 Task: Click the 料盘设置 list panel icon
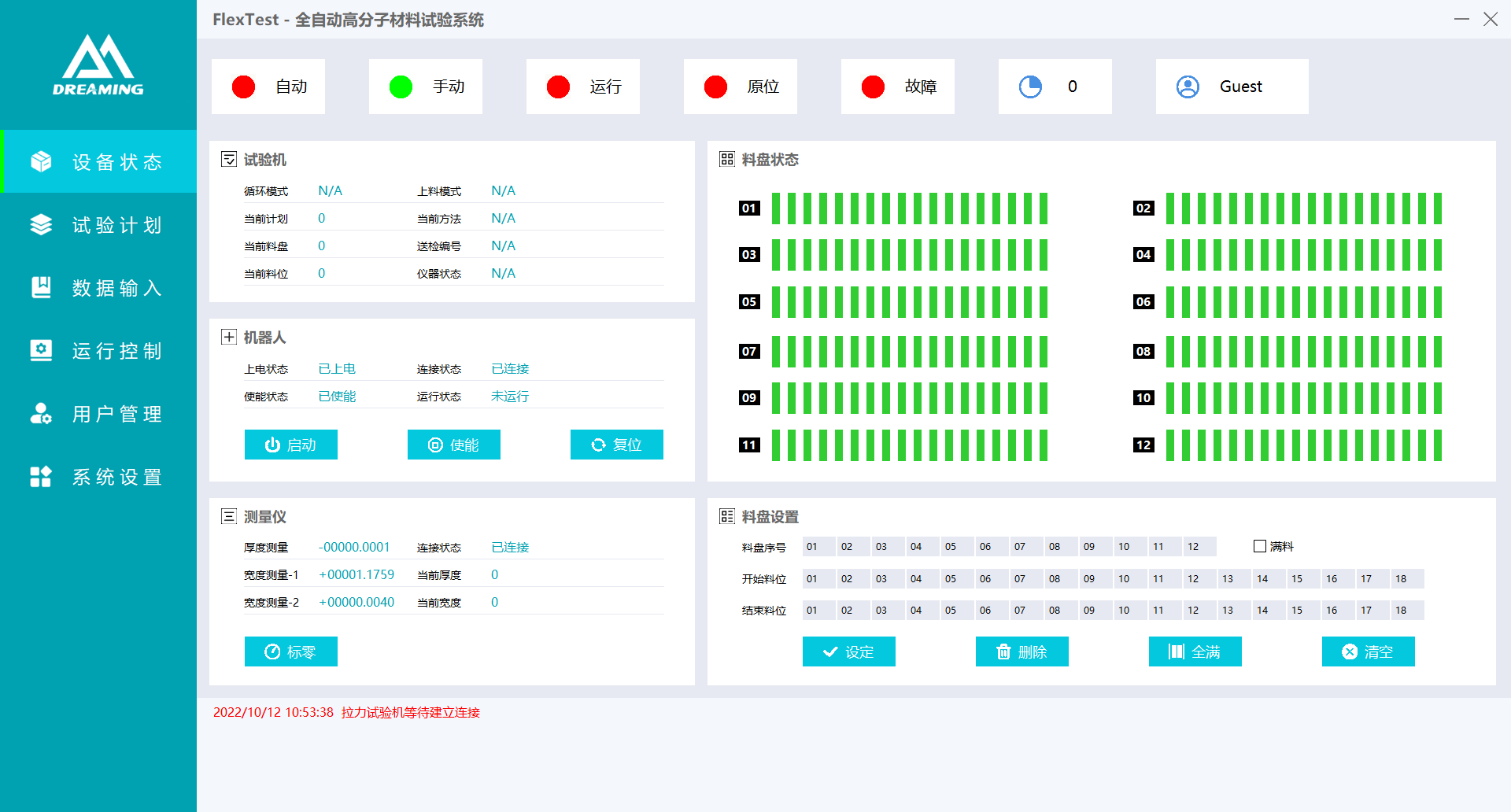727,516
